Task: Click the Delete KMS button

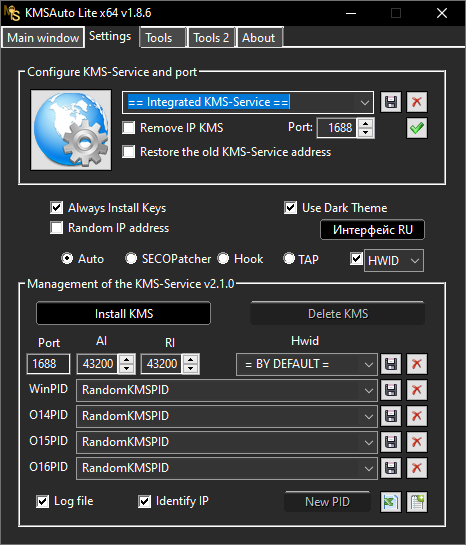Action: tap(337, 314)
